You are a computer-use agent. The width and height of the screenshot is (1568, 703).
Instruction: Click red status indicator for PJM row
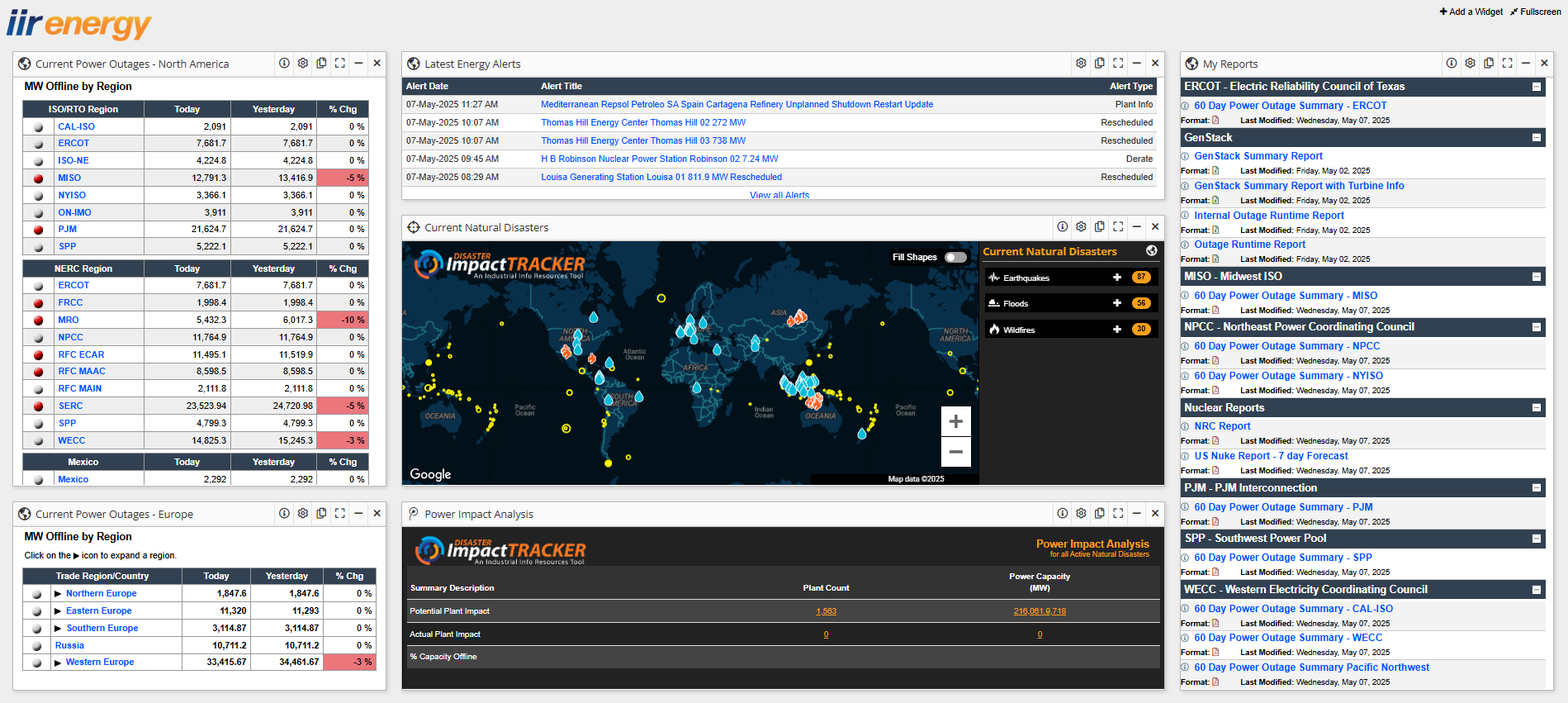pyautogui.click(x=38, y=230)
